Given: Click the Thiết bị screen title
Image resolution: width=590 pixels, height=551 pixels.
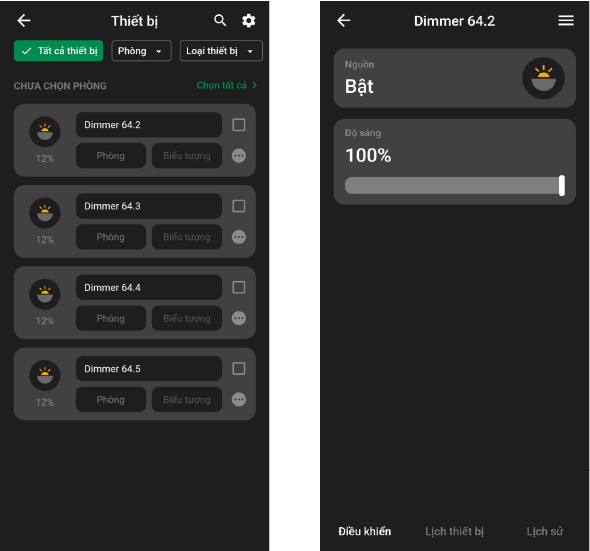Looking at the screenshot, I should pos(134,21).
